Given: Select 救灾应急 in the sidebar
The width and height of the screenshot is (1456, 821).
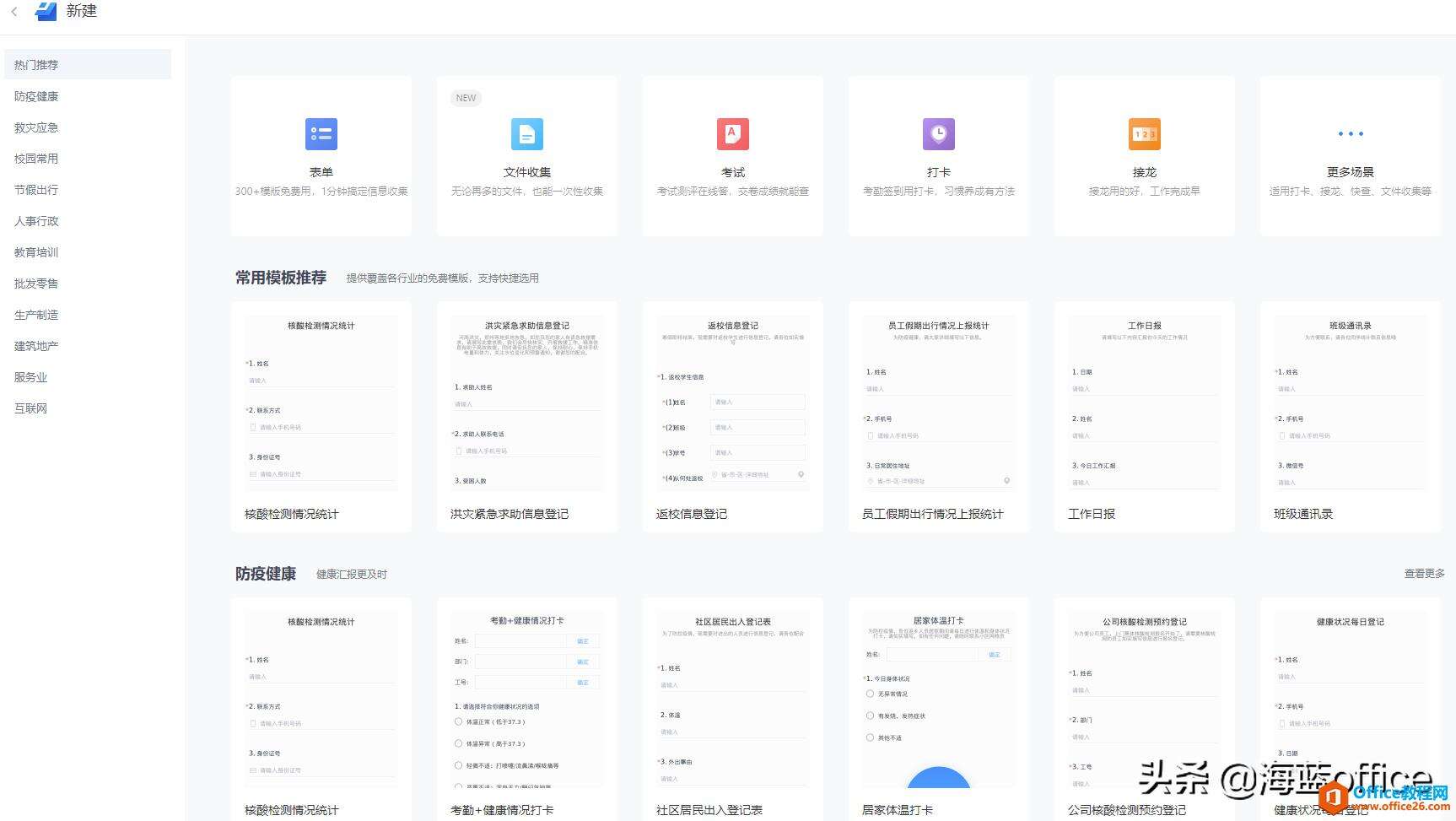Looking at the screenshot, I should coord(36,127).
